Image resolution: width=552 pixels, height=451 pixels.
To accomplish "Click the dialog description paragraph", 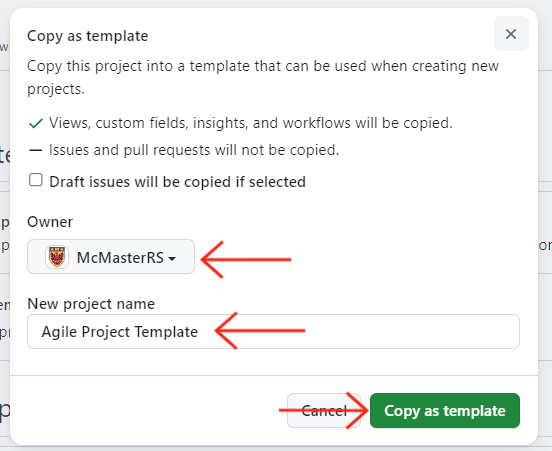I will point(263,77).
